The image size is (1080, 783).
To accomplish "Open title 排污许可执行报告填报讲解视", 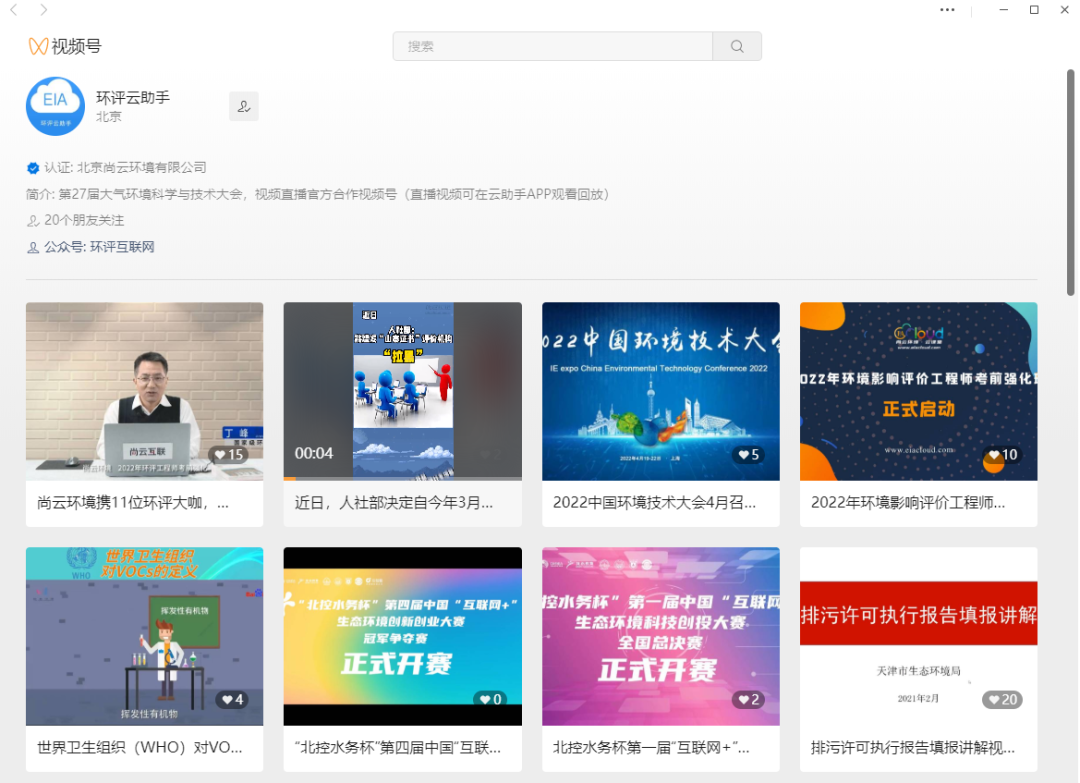I will click(913, 747).
